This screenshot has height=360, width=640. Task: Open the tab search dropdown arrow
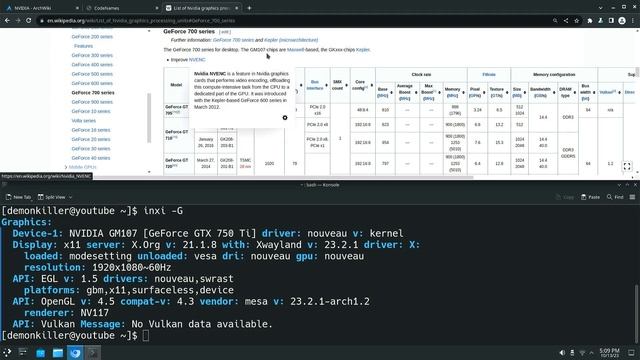point(600,8)
